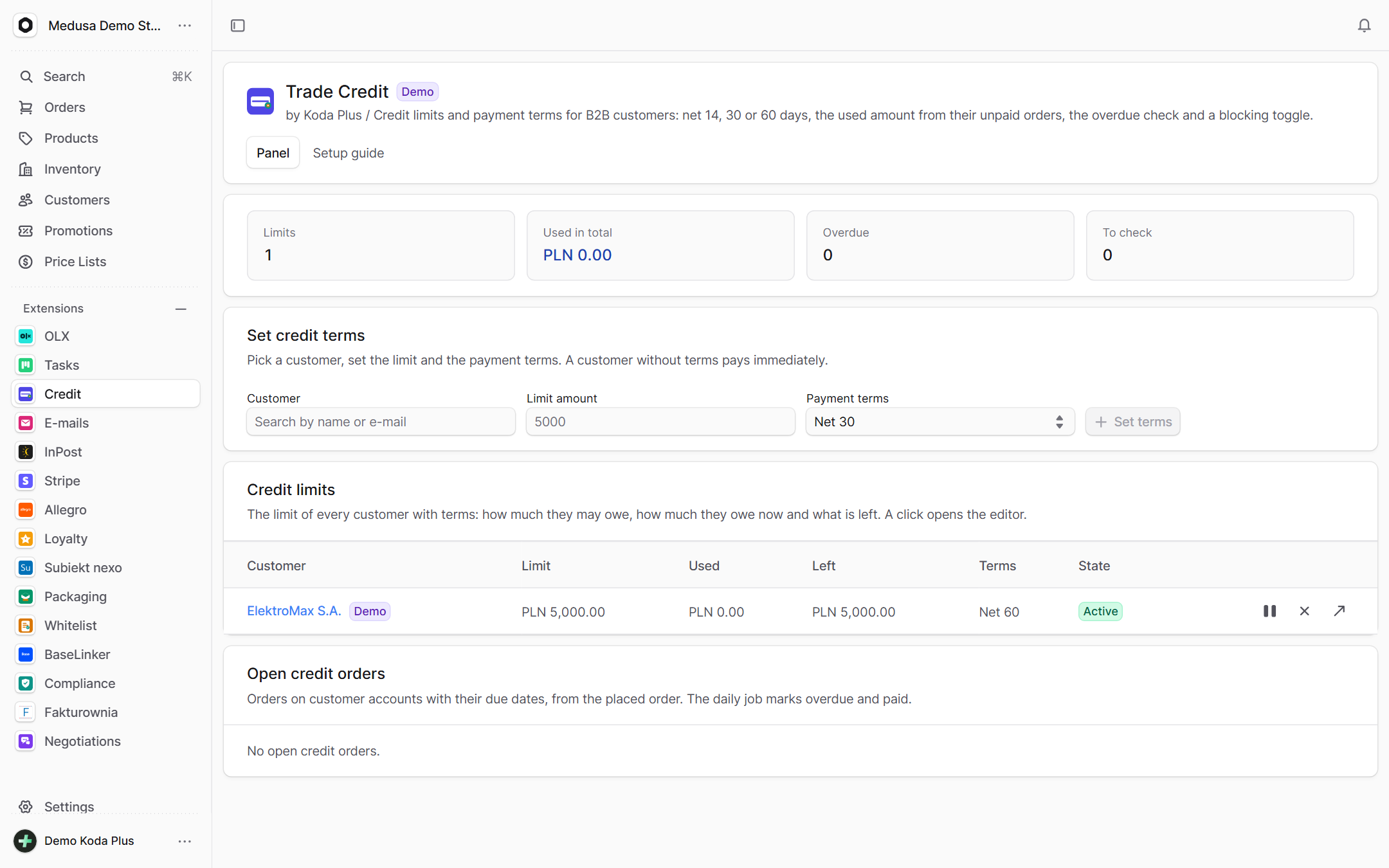Open the Fakturownia extension

click(x=106, y=712)
